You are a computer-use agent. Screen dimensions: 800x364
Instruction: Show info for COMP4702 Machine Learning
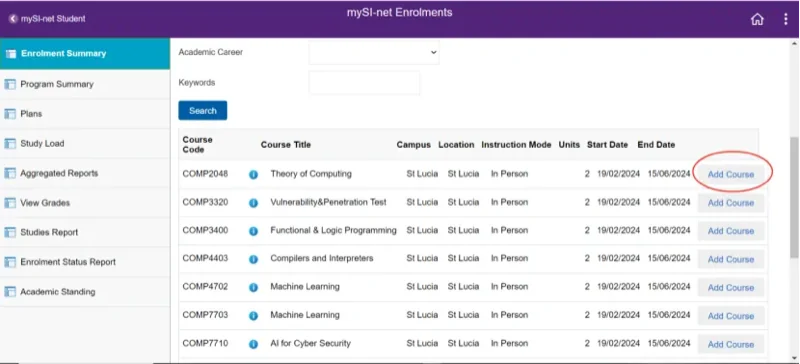click(253, 287)
